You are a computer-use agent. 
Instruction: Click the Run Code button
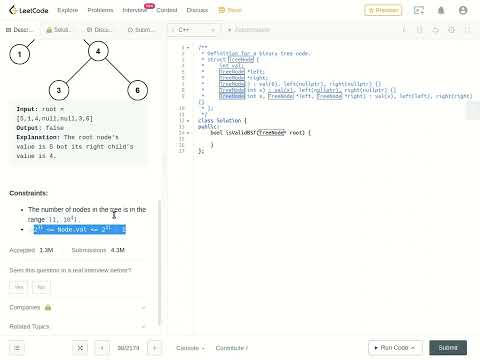395,348
